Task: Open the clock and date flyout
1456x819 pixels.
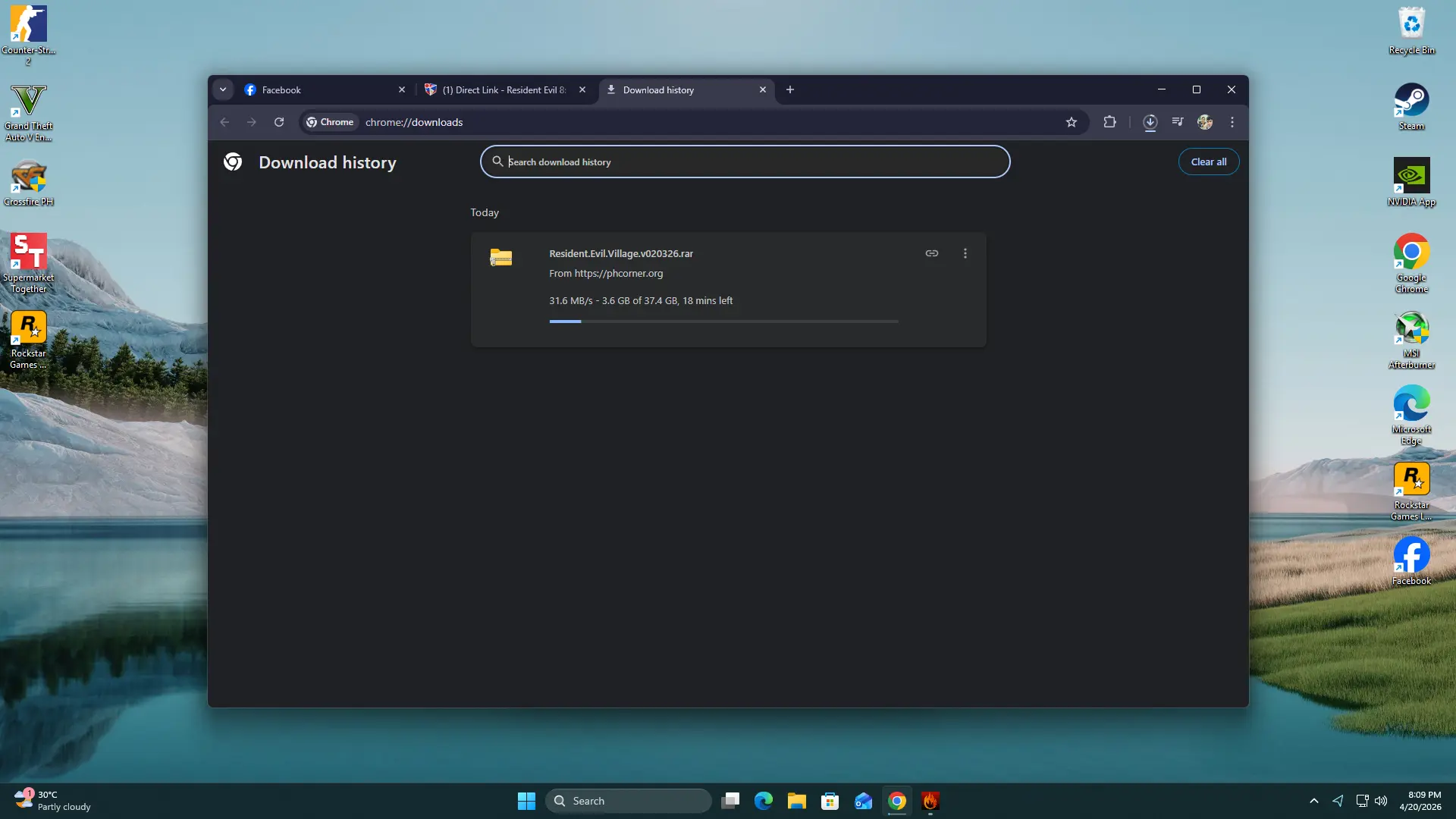Action: (x=1420, y=801)
